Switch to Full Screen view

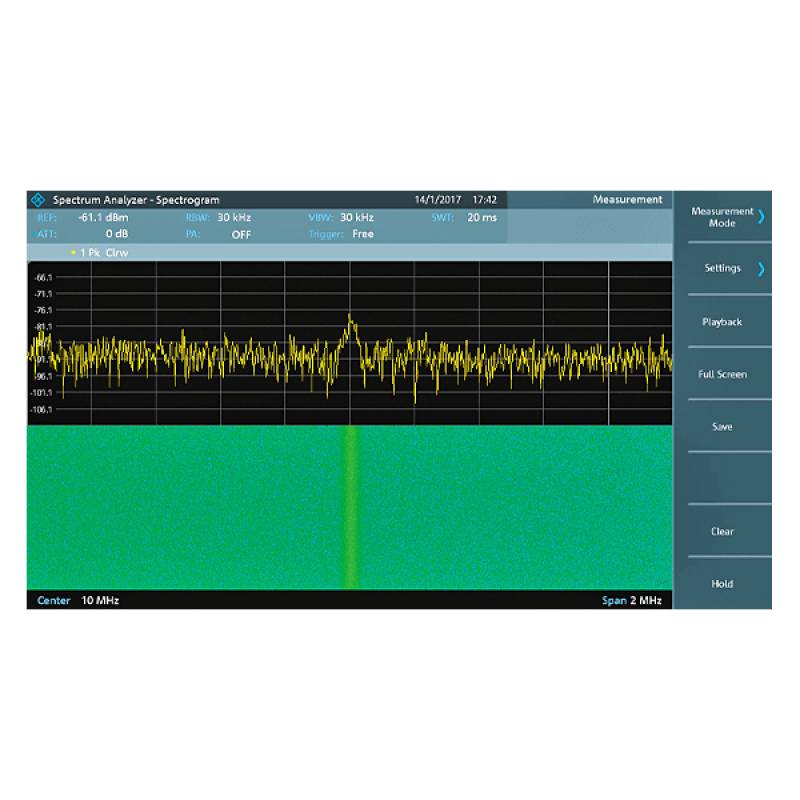click(x=722, y=374)
